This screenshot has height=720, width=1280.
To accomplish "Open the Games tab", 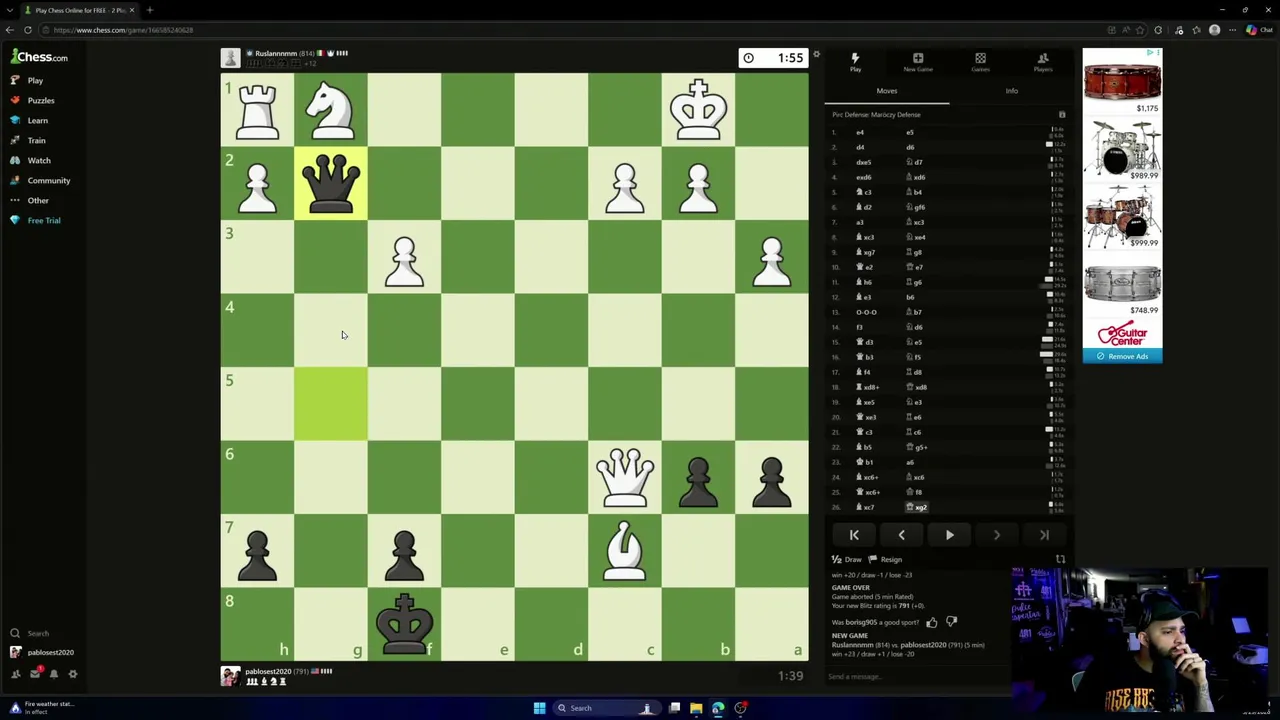I will coord(980,62).
